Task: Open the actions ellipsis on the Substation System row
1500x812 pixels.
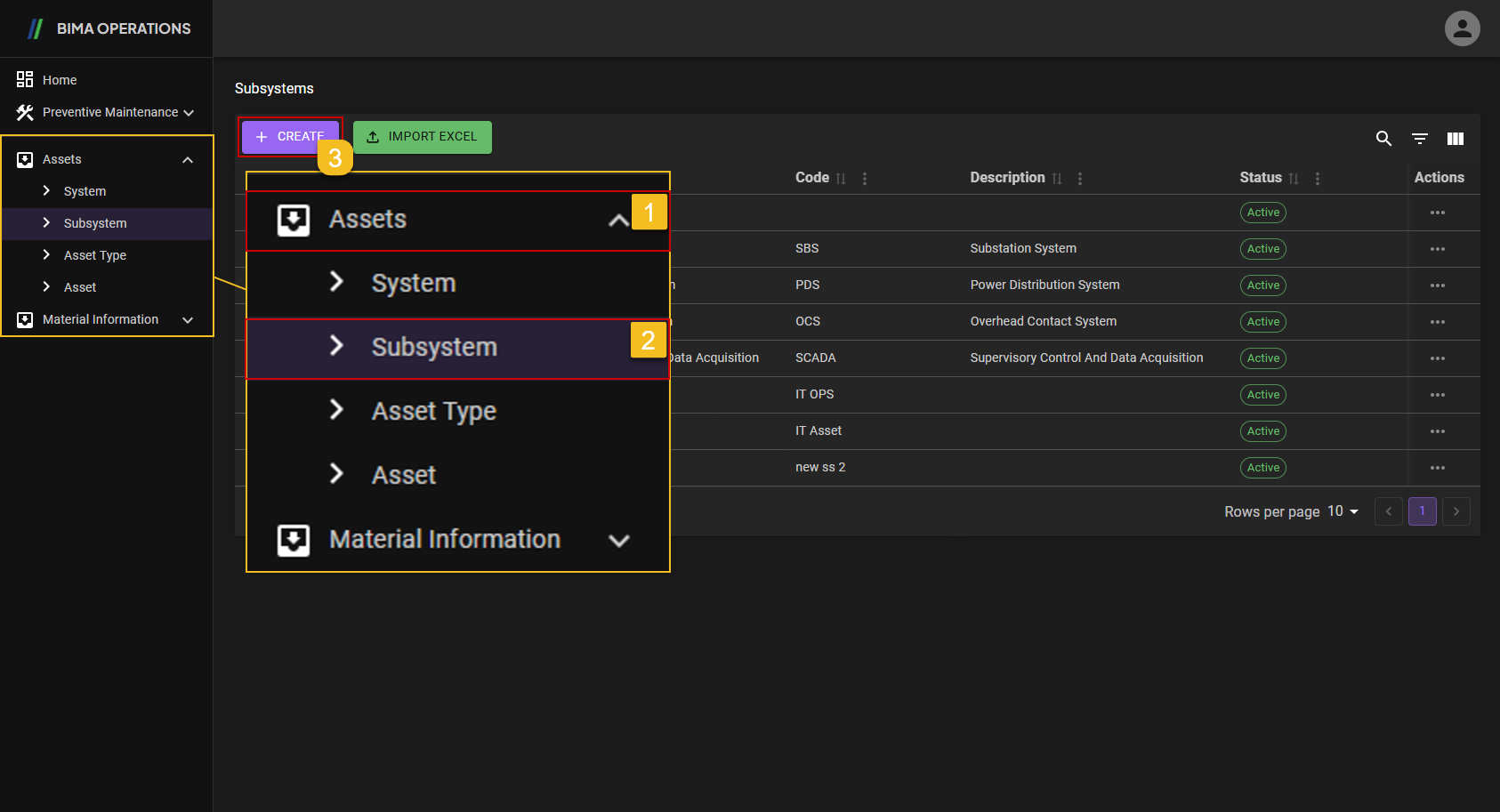Action: point(1438,249)
